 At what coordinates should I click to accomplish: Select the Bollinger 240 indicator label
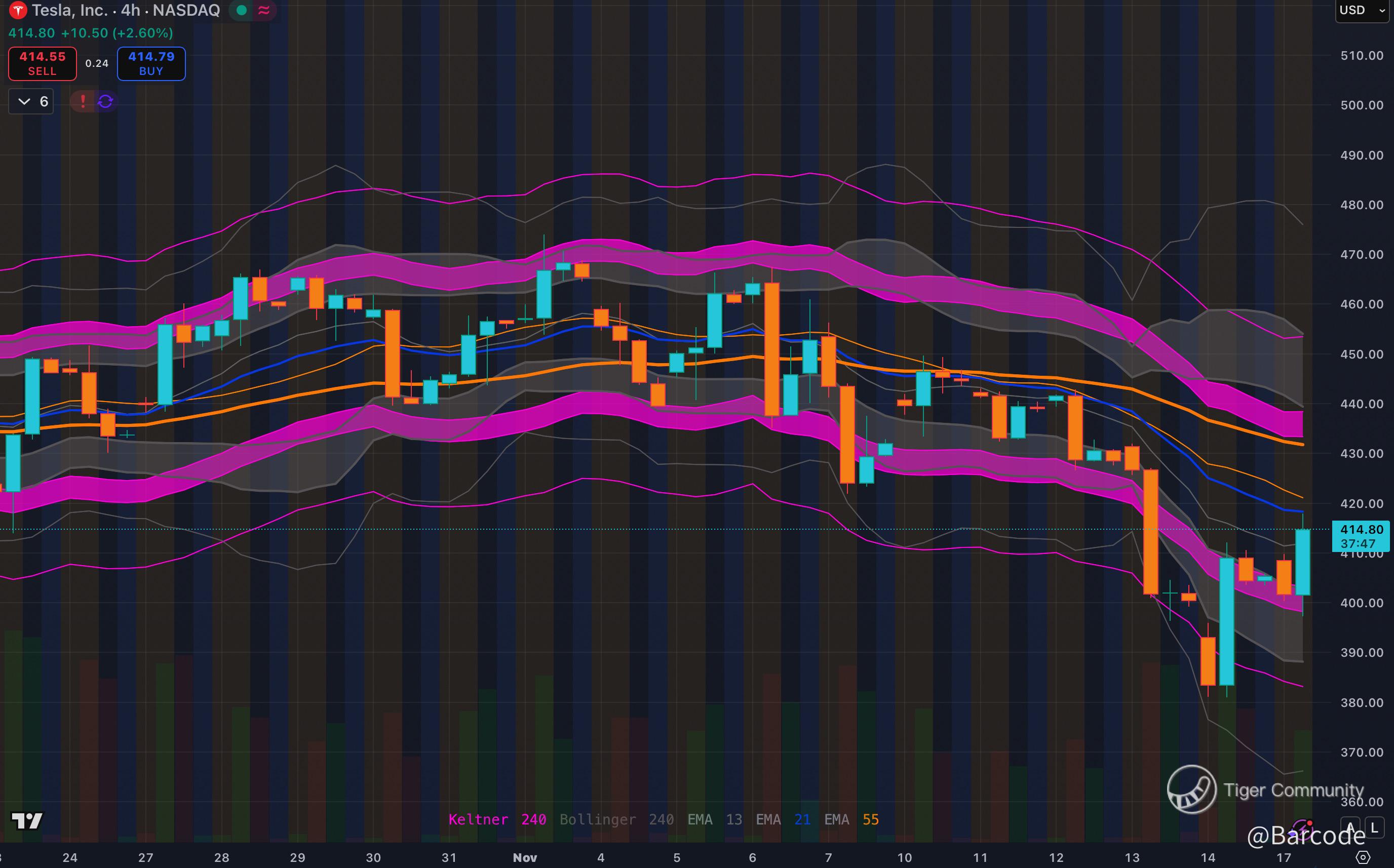coord(616,819)
